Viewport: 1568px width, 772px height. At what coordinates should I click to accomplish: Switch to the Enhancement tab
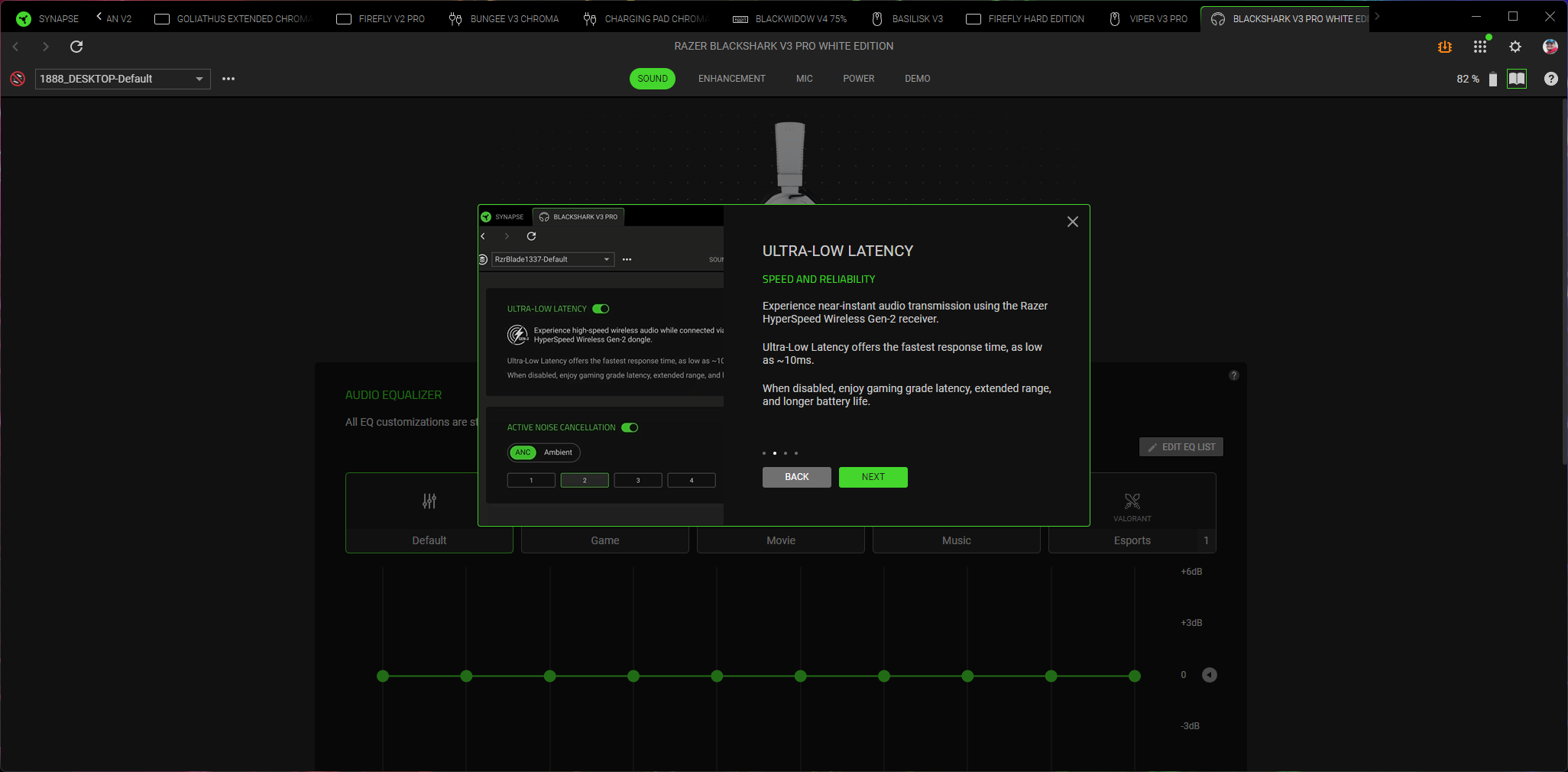tap(732, 79)
